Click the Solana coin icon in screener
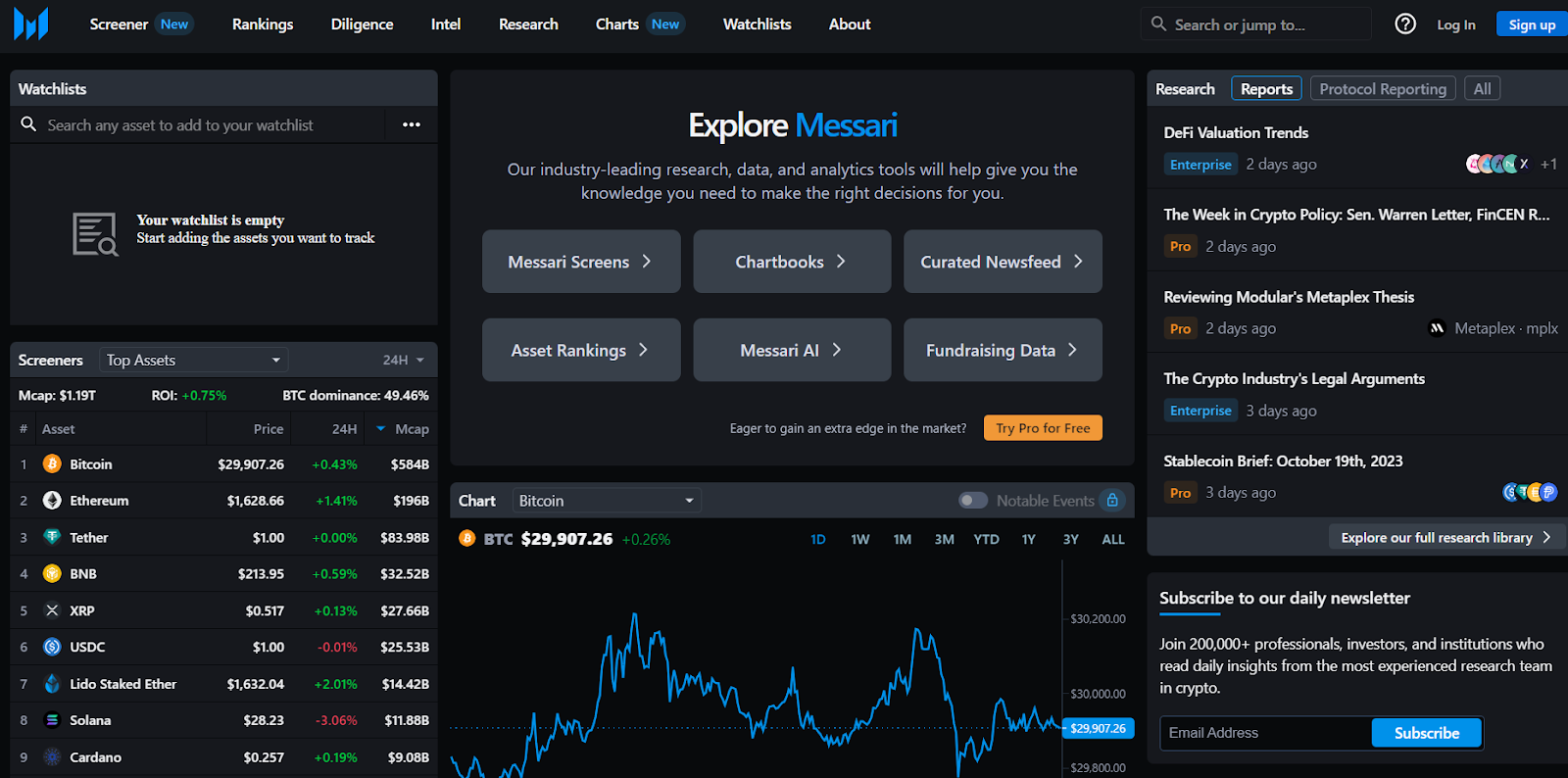 point(52,720)
